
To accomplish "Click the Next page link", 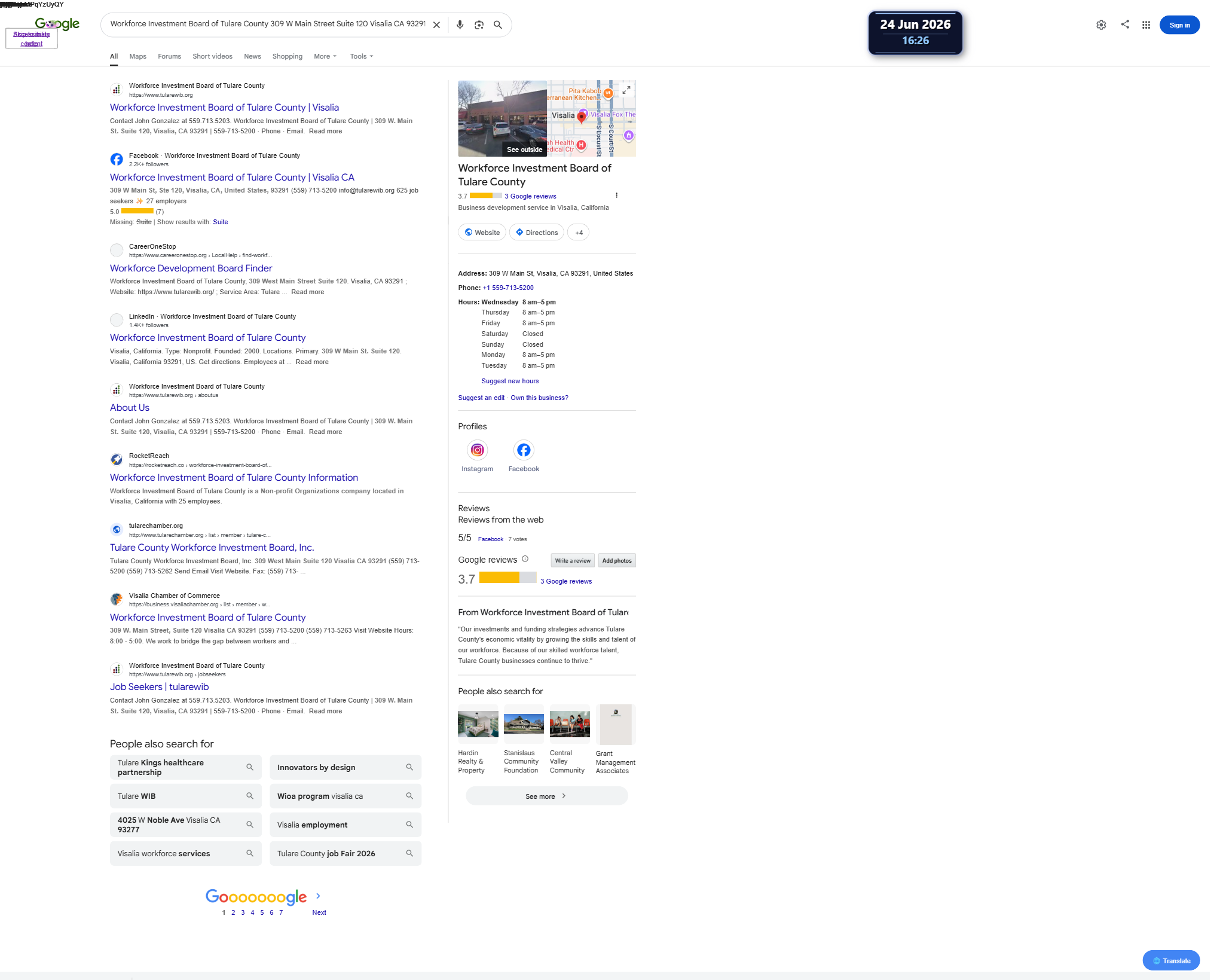I will pos(319,913).
